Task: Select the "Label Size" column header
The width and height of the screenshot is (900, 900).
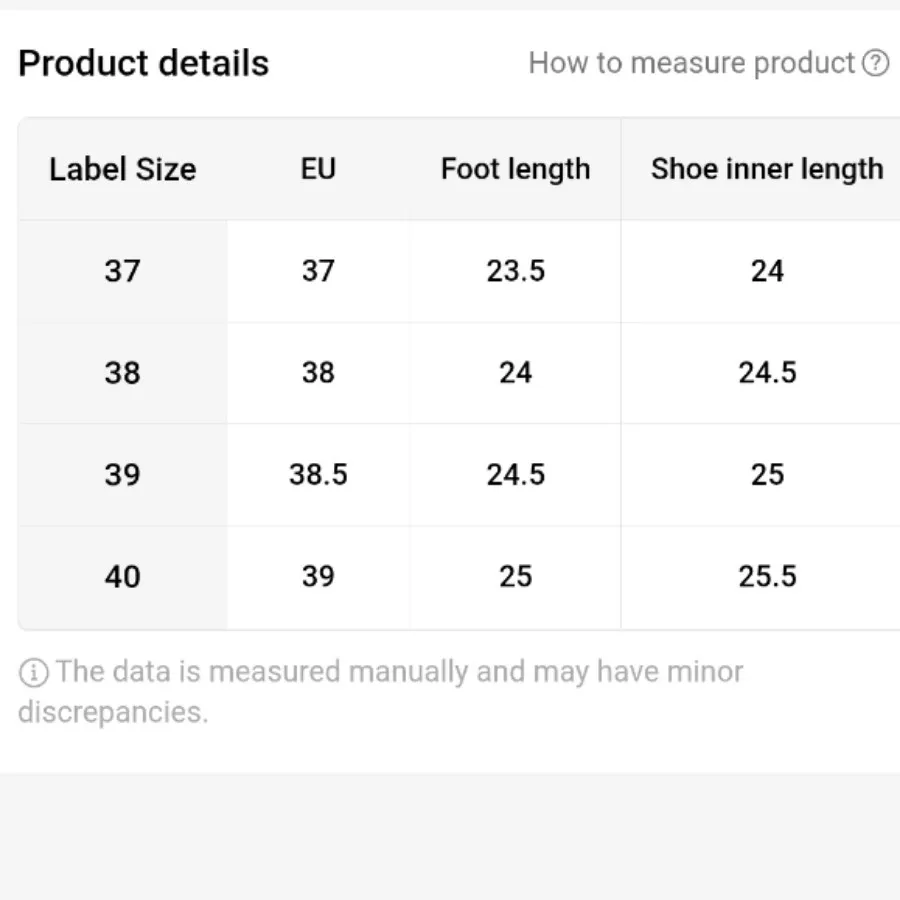Action: 122,169
